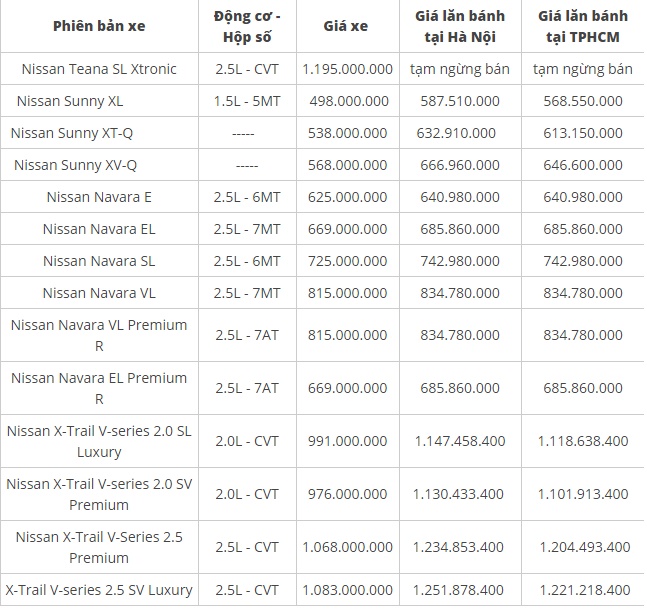647x612 pixels.
Task: Click the Nissan Navara SL model name
Action: [99, 261]
